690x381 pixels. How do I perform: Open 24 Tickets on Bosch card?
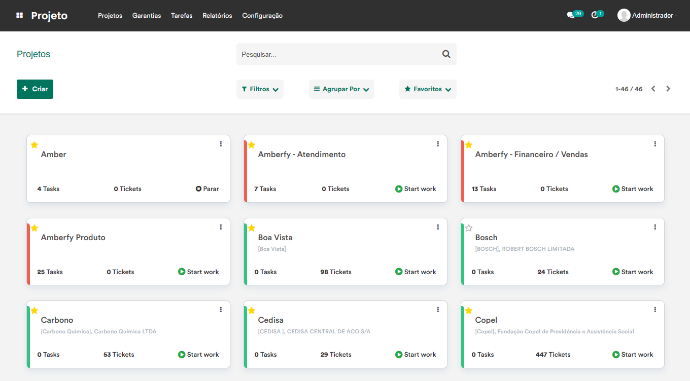553,271
